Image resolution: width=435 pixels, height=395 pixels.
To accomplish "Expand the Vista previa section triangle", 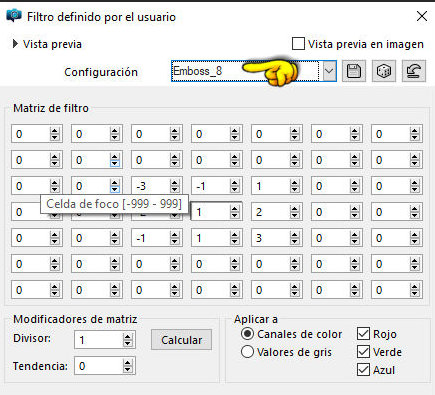I will (15, 44).
